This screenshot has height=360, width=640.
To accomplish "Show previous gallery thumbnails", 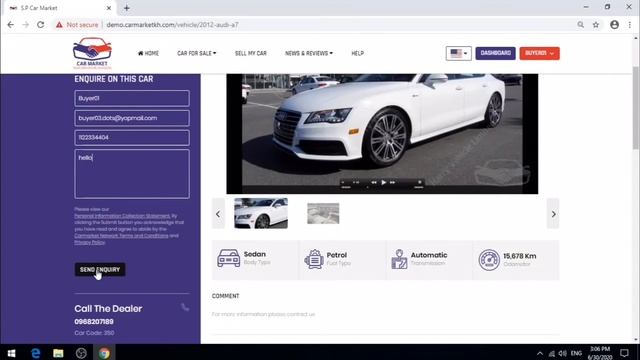I will tap(218, 214).
